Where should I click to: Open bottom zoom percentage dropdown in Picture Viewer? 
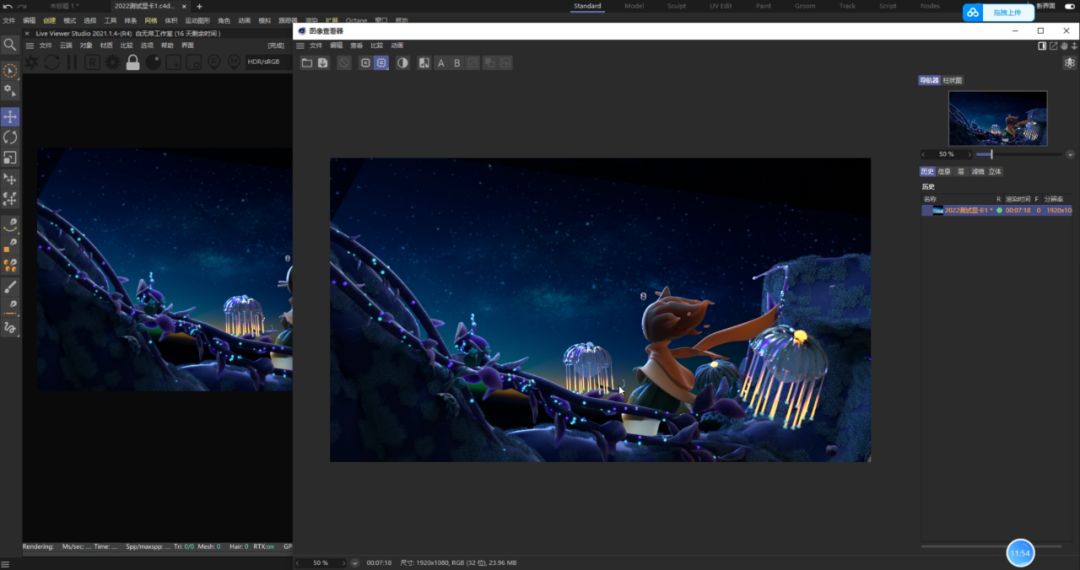(355, 563)
